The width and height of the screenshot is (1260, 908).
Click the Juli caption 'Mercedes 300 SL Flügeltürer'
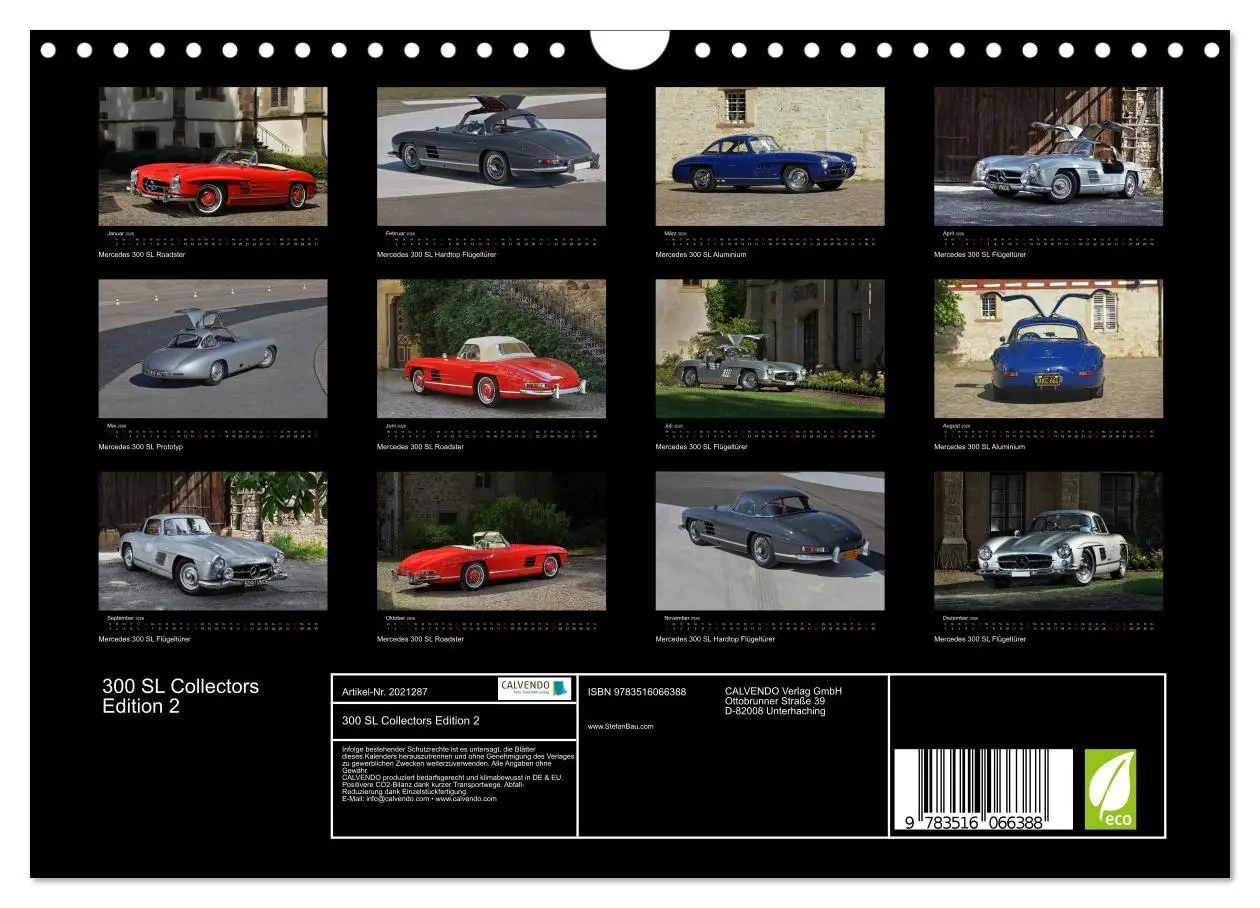702,447
